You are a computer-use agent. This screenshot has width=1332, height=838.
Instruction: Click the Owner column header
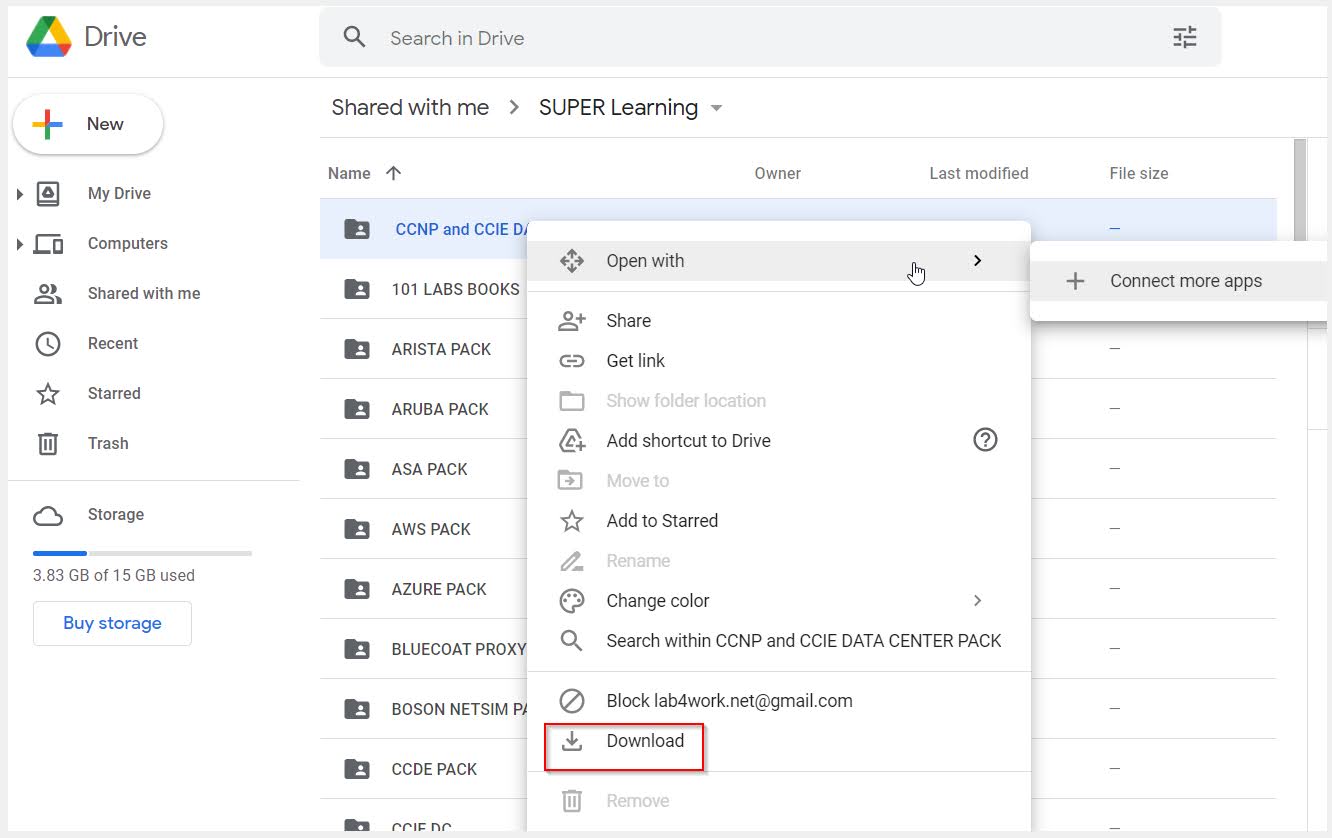778,173
